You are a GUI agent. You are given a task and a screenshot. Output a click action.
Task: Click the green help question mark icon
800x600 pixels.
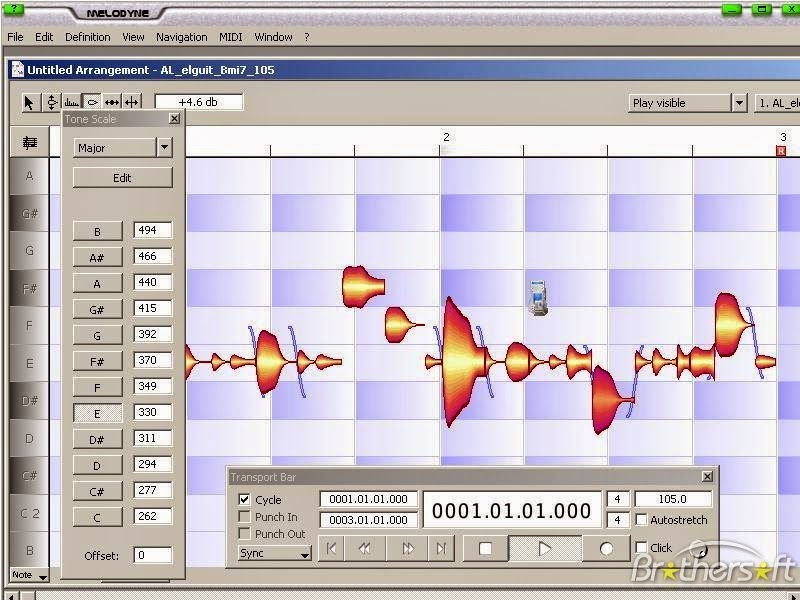coord(13,9)
